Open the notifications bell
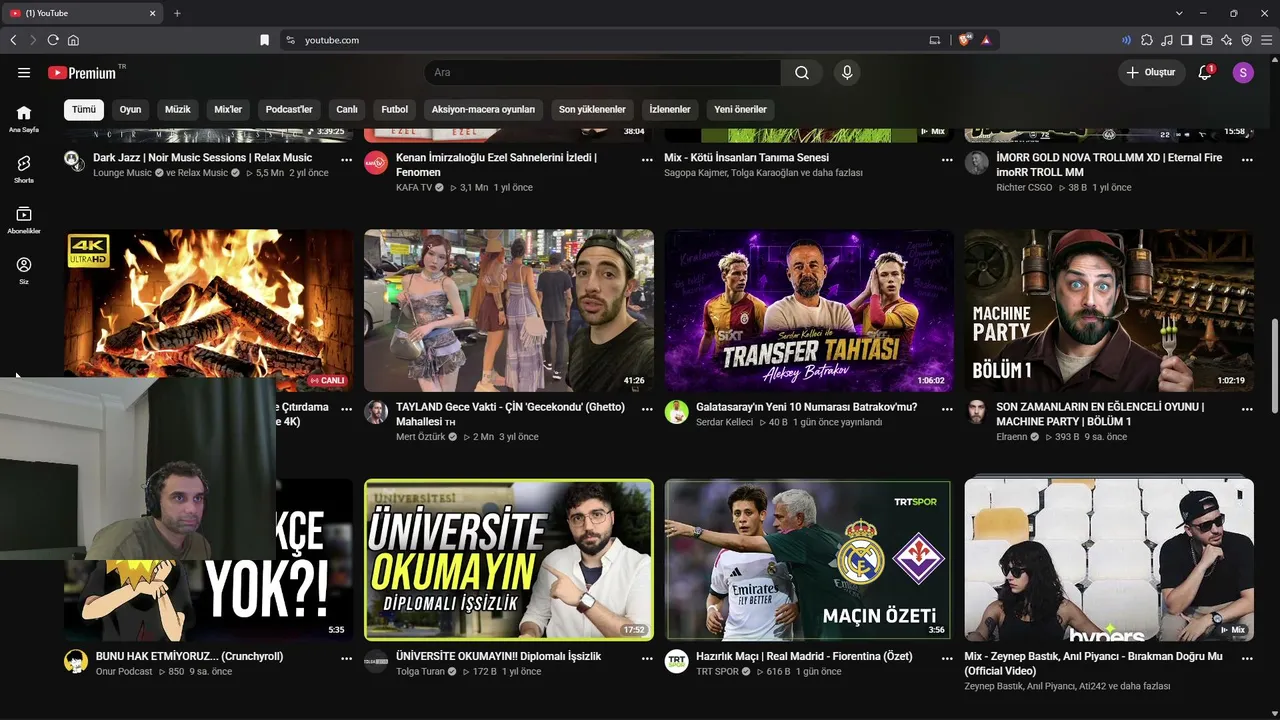1280x720 pixels. 1205,73
